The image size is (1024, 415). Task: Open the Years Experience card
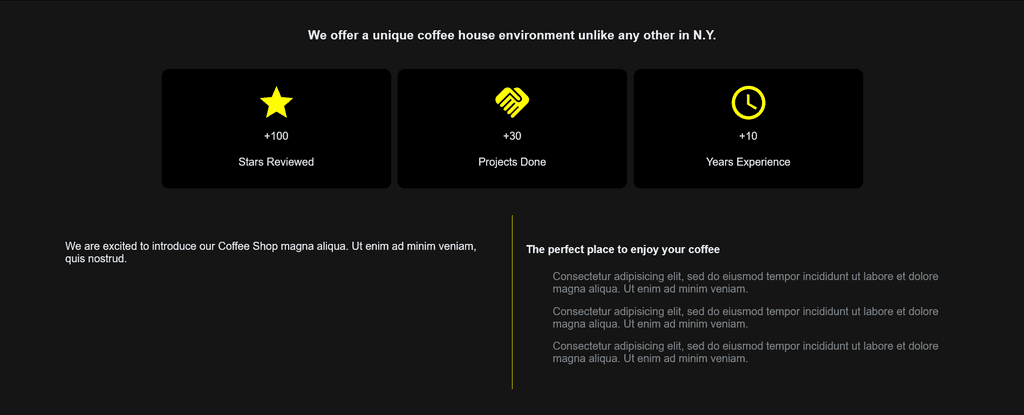748,129
